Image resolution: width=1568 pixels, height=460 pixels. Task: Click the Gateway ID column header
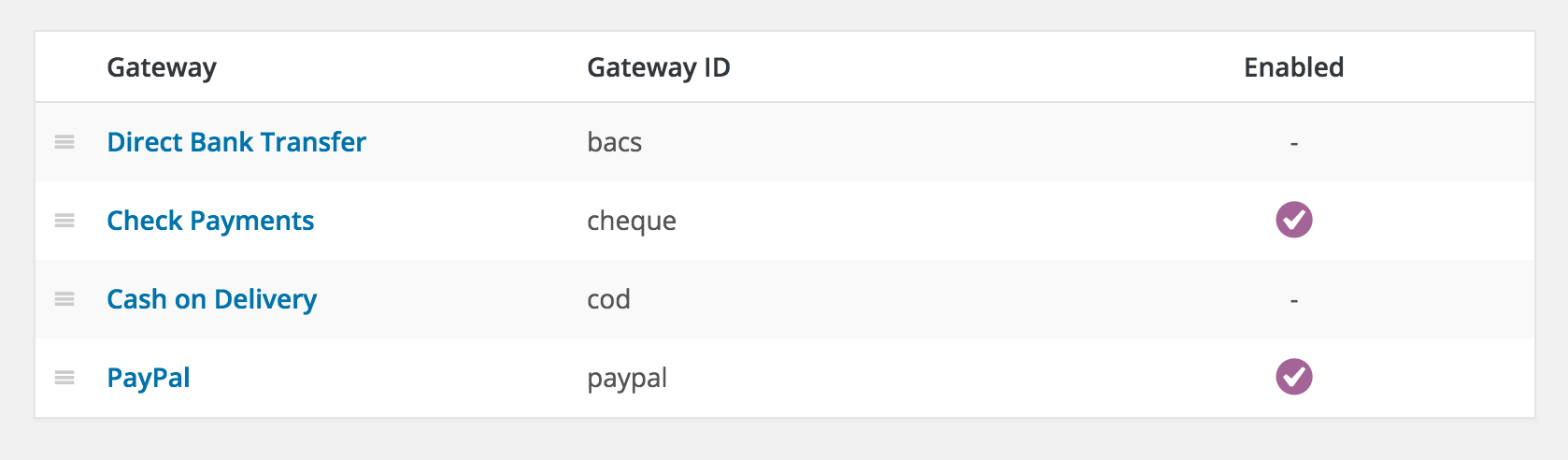[x=658, y=67]
